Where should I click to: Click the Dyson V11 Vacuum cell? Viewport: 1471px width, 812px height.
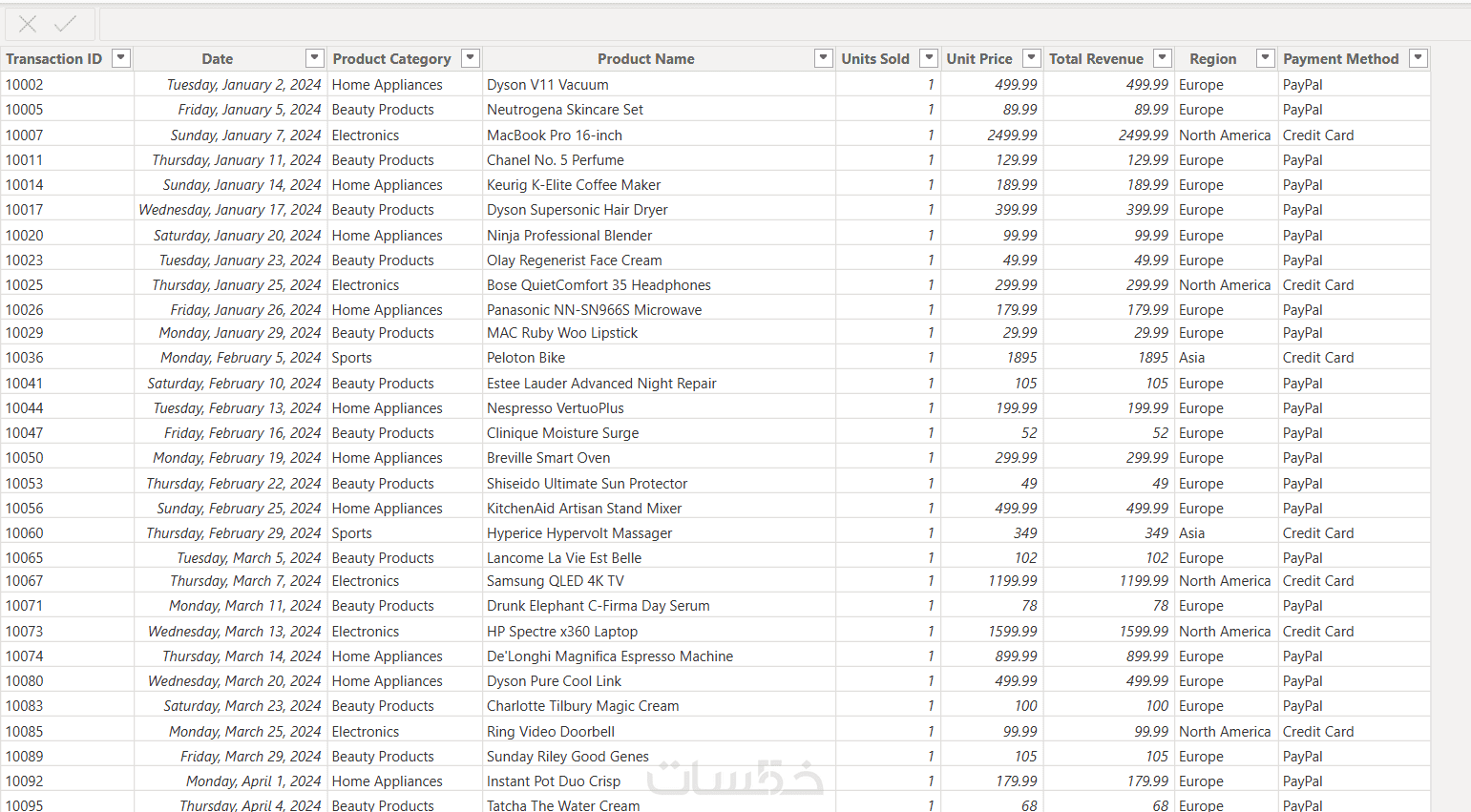659,85
